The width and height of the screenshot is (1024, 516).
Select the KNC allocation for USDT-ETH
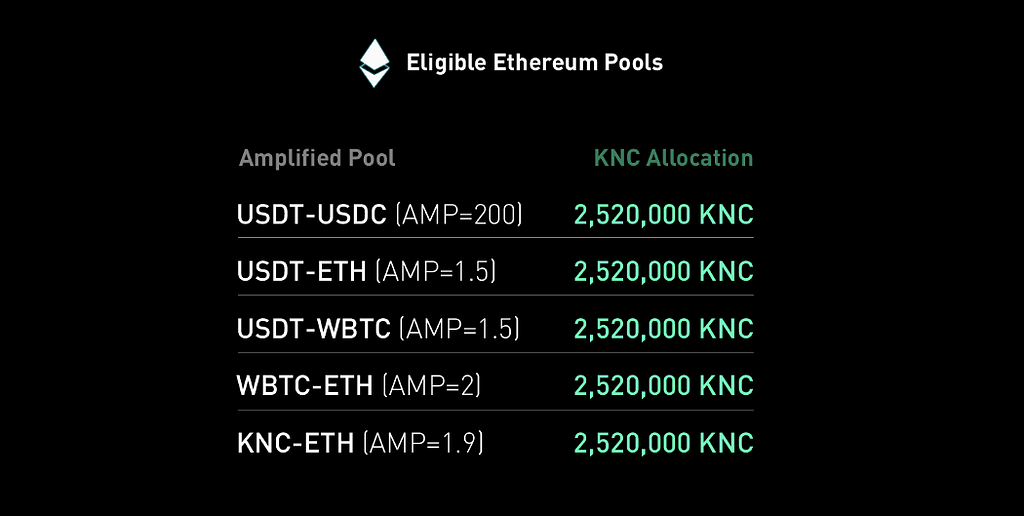(x=663, y=272)
